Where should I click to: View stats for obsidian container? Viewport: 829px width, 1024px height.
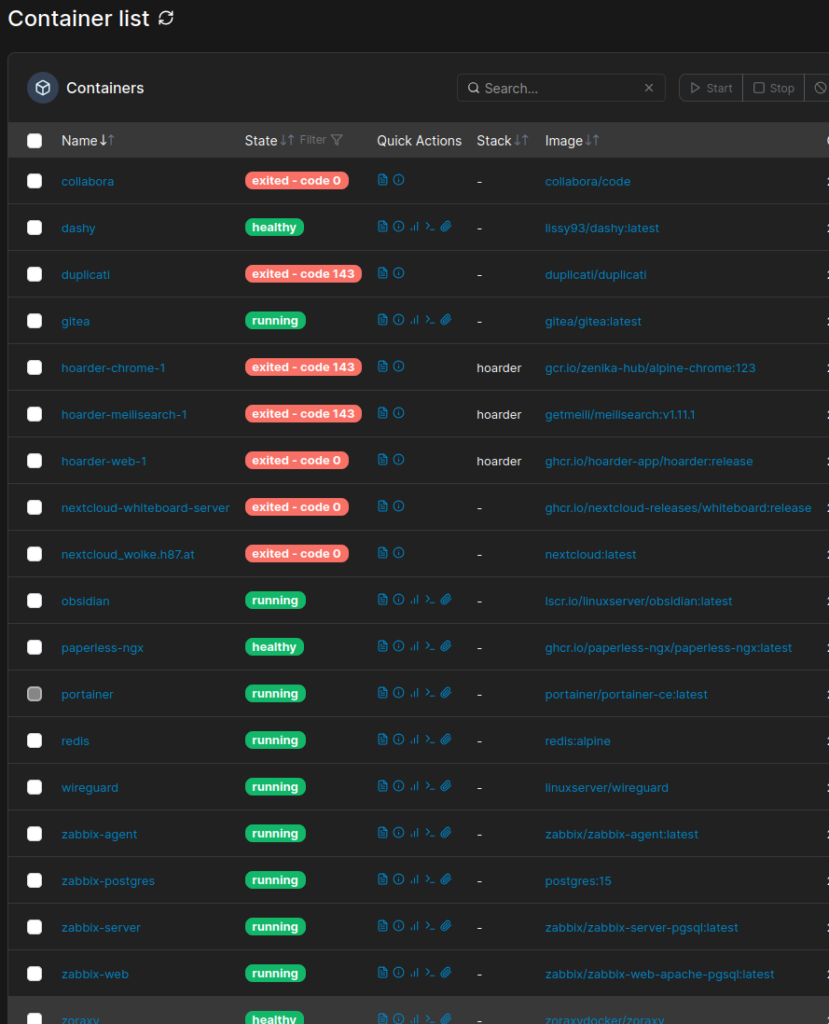tap(414, 600)
